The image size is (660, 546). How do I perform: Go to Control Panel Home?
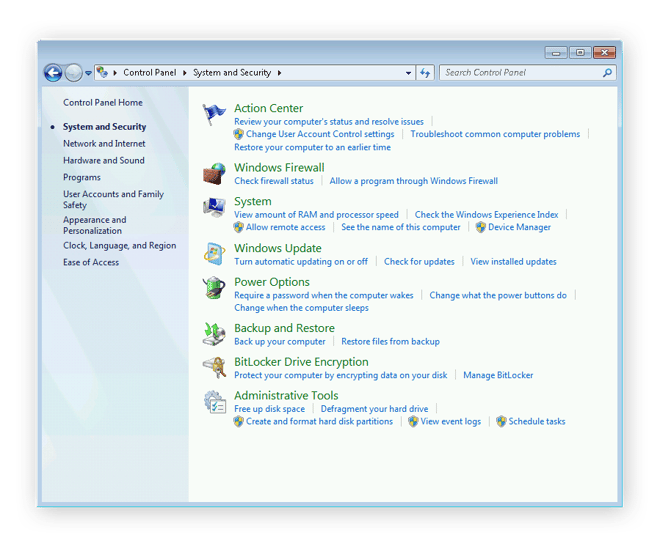click(x=103, y=103)
